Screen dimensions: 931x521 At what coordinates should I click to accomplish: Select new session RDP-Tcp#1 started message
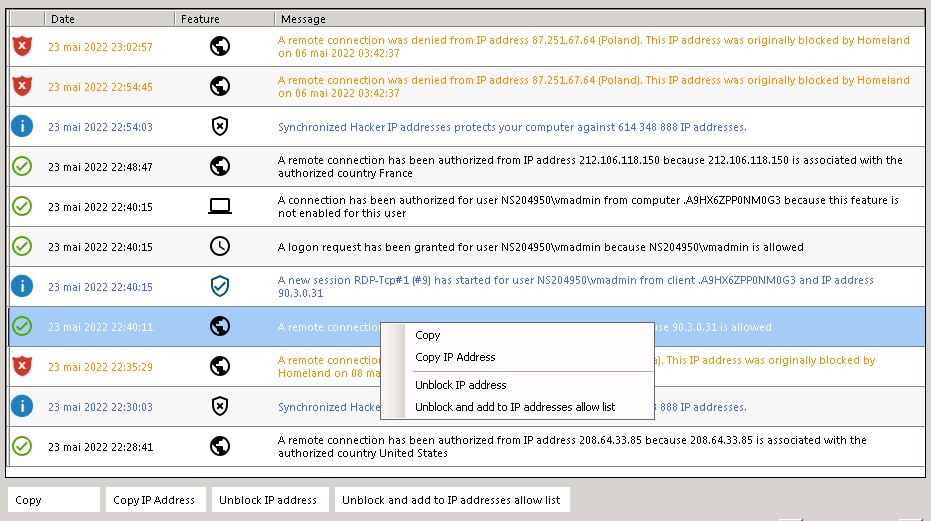[x=576, y=286]
